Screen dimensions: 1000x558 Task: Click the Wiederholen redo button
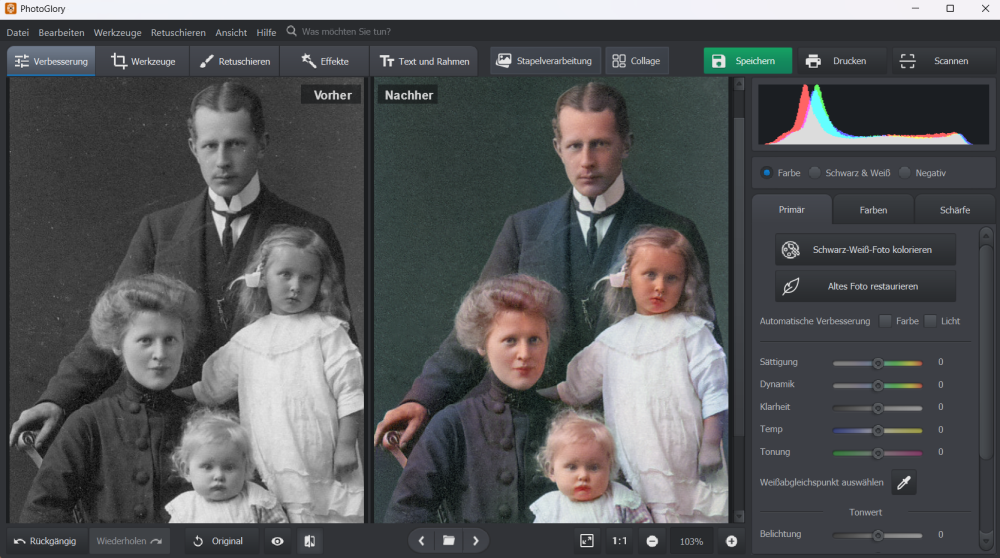129,541
